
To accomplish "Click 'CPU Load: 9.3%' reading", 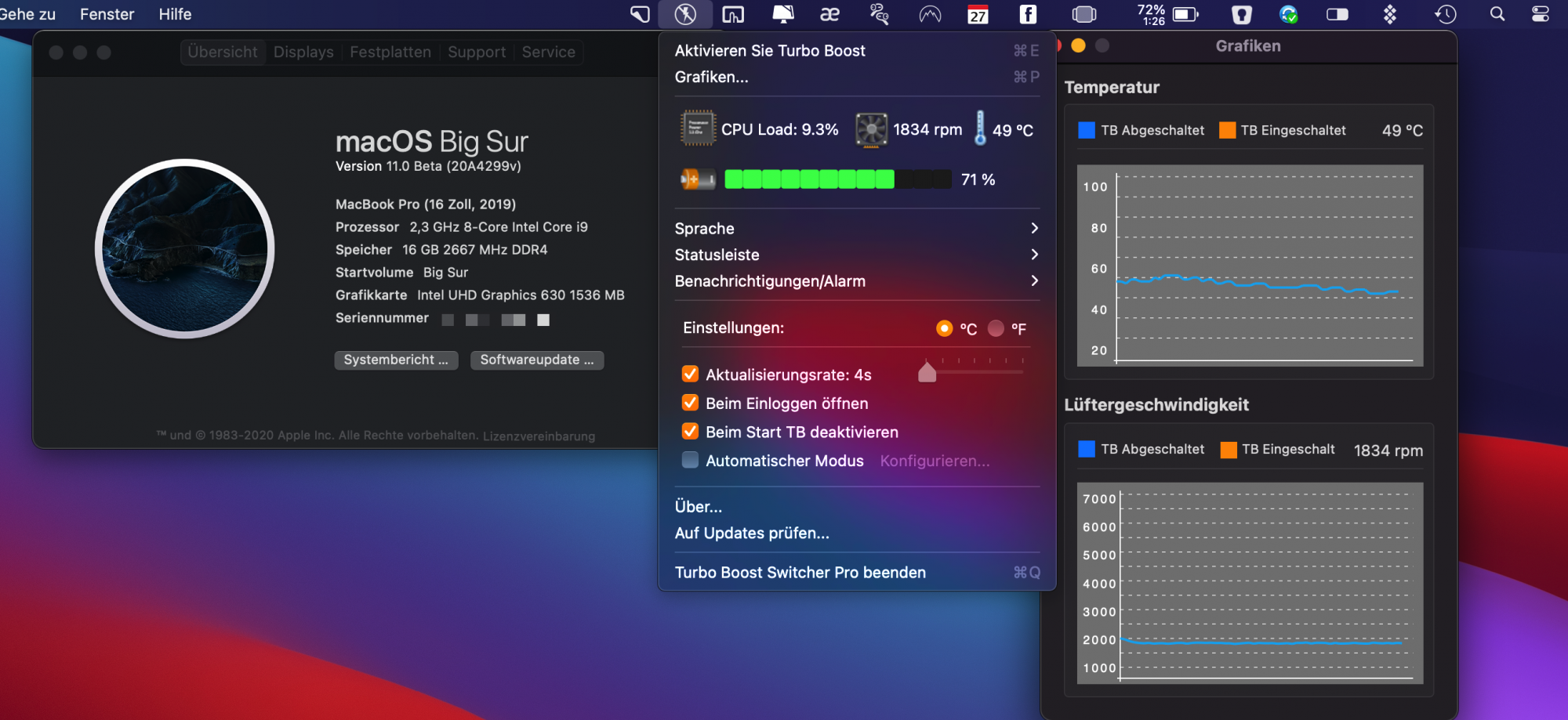I will [780, 129].
